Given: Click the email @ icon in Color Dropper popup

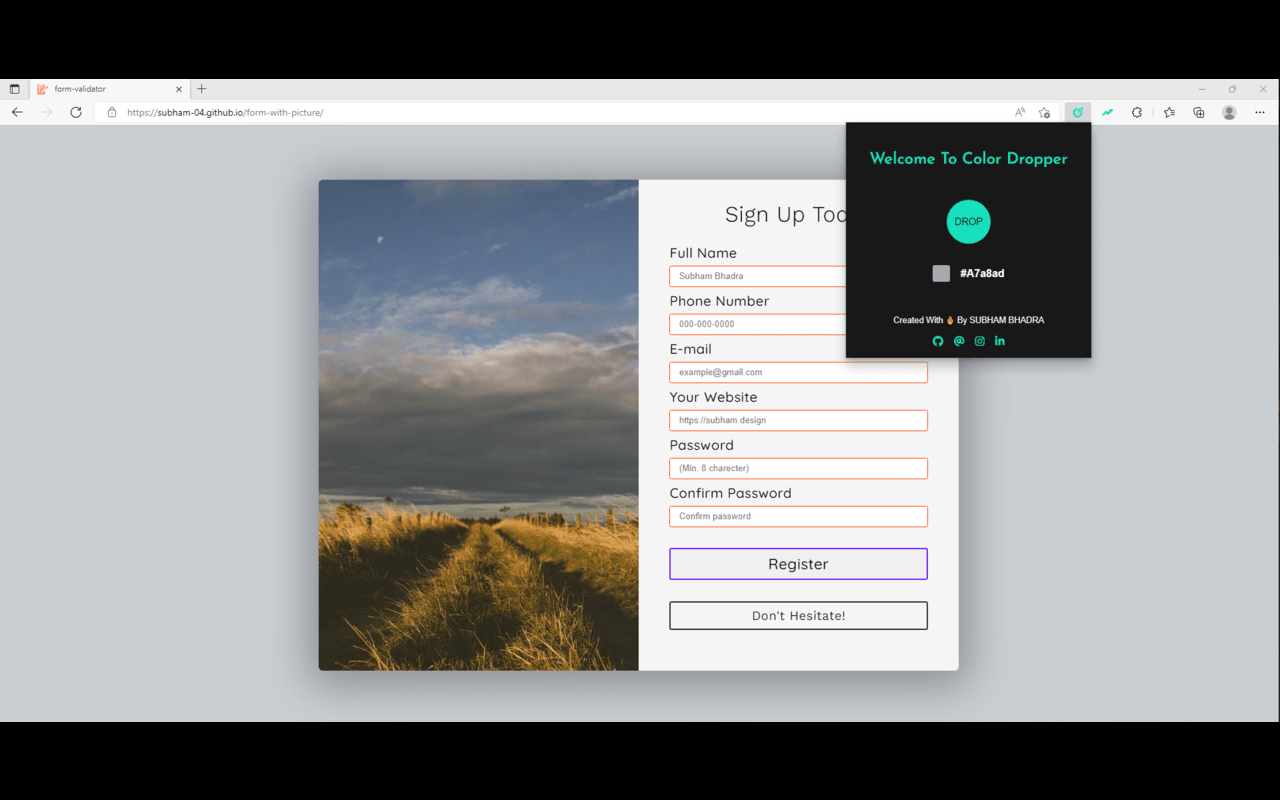Looking at the screenshot, I should coord(958,341).
